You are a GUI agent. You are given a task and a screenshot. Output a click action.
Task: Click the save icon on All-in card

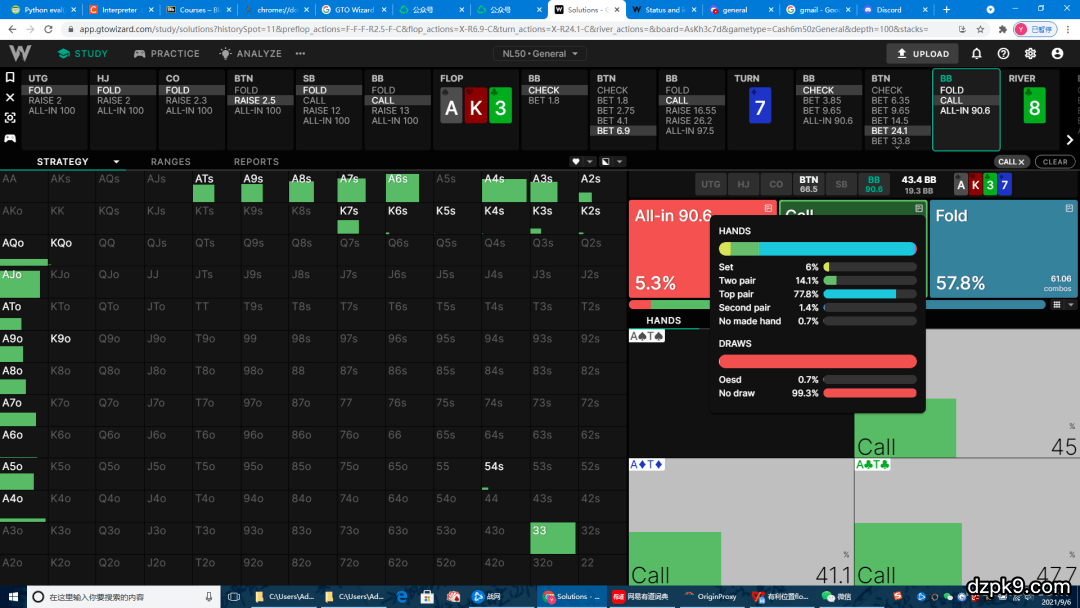click(x=768, y=208)
